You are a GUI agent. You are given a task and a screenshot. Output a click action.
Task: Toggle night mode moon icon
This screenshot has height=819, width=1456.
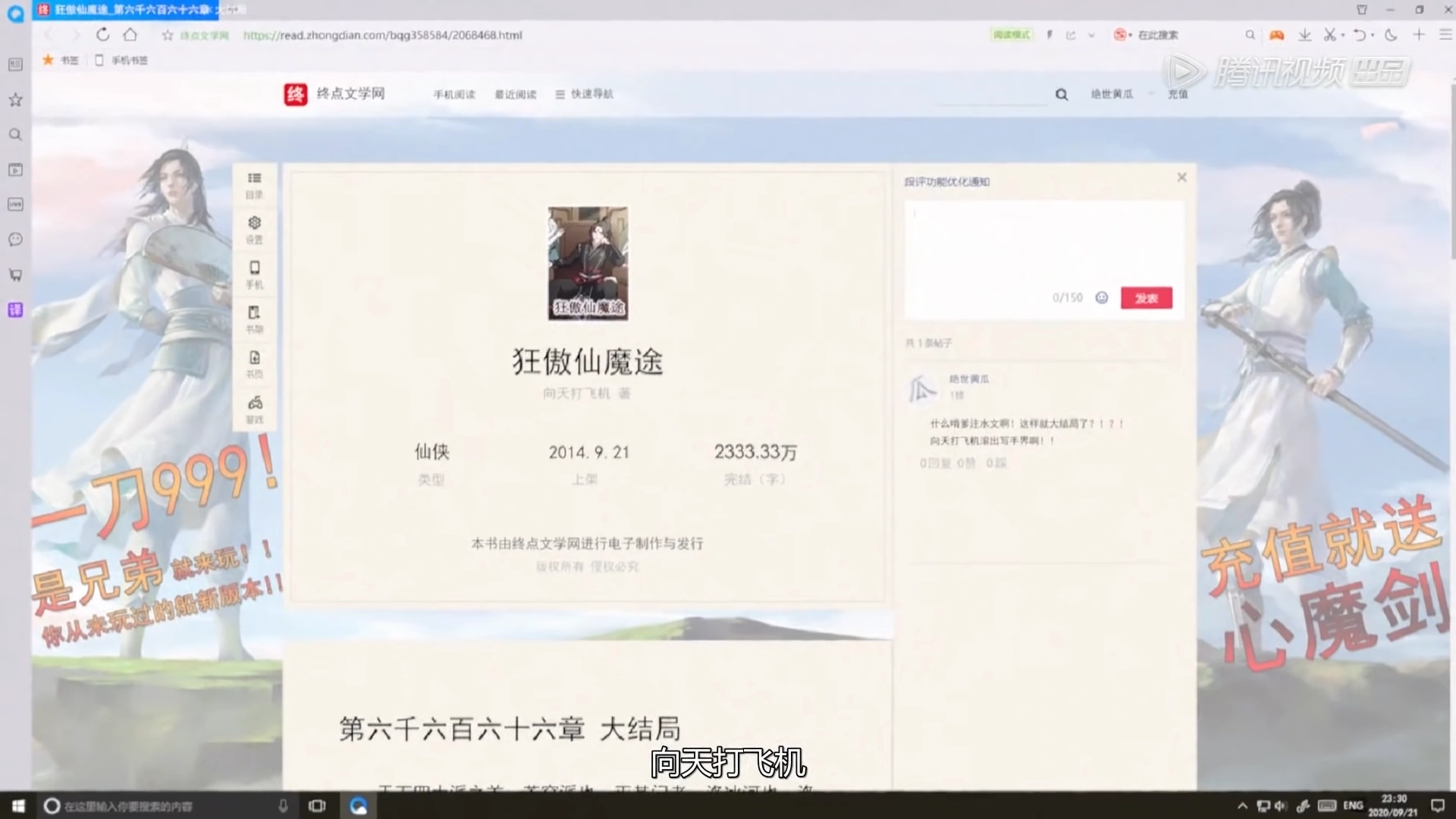[x=1391, y=35]
